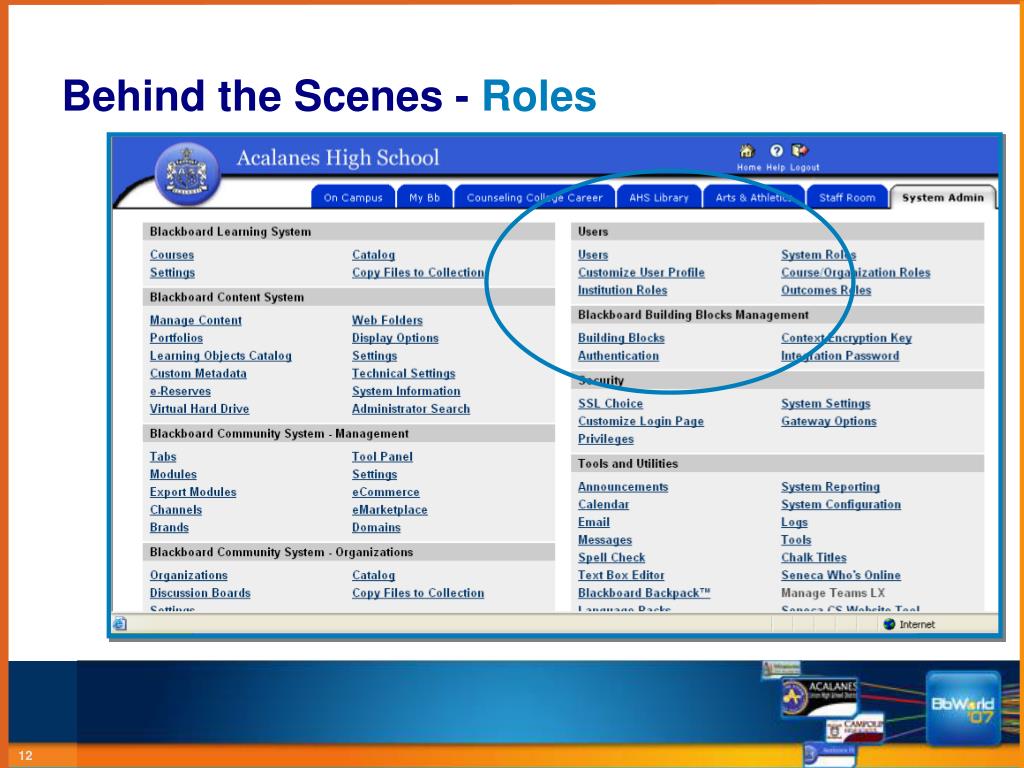Click the Brands link

[169, 527]
